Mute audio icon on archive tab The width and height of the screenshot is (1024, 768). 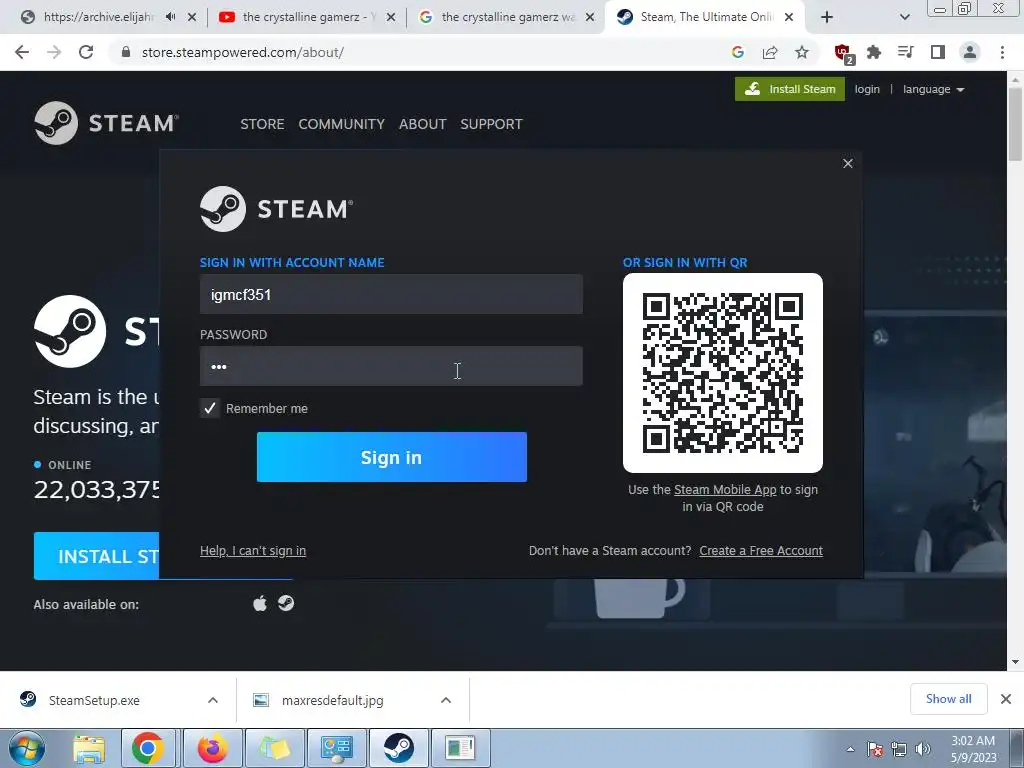(170, 17)
